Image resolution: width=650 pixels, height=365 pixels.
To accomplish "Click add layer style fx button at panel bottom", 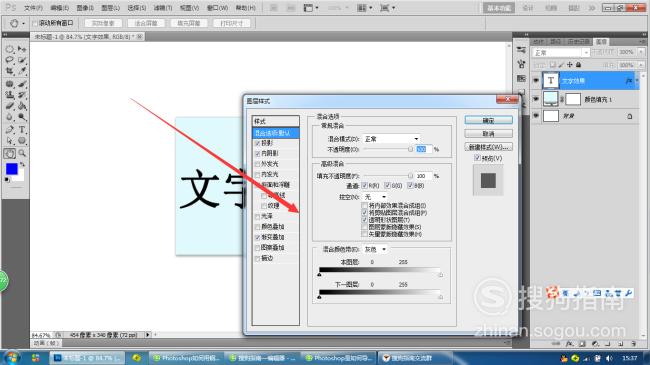I will point(570,343).
